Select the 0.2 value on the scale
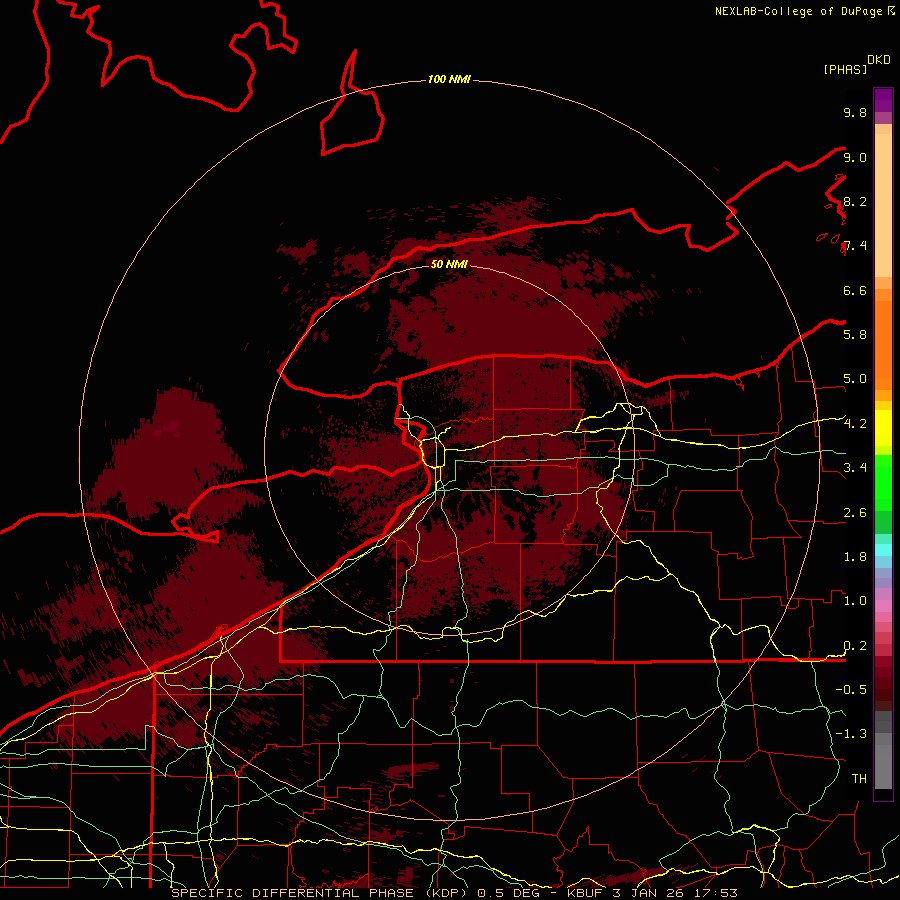 tap(855, 646)
